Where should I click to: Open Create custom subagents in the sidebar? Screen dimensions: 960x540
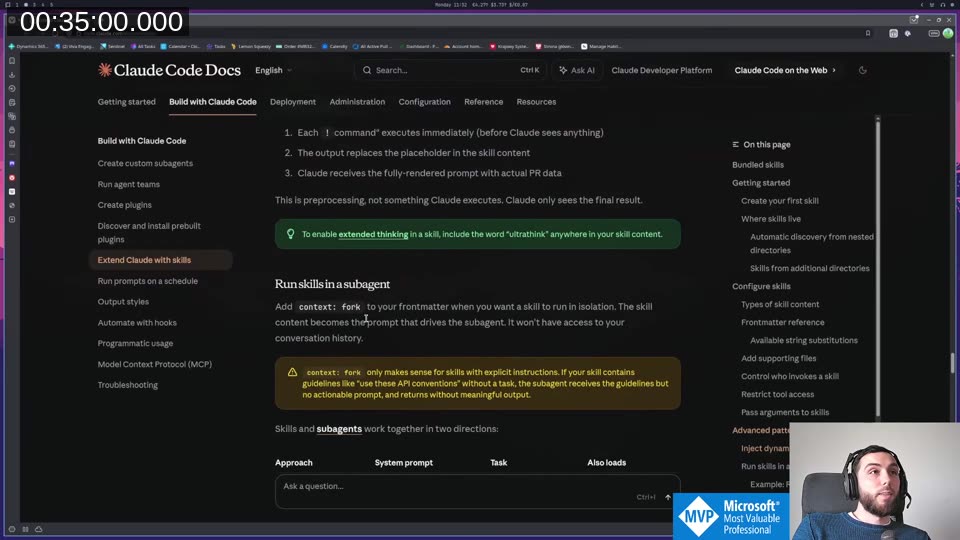pyautogui.click(x=145, y=163)
